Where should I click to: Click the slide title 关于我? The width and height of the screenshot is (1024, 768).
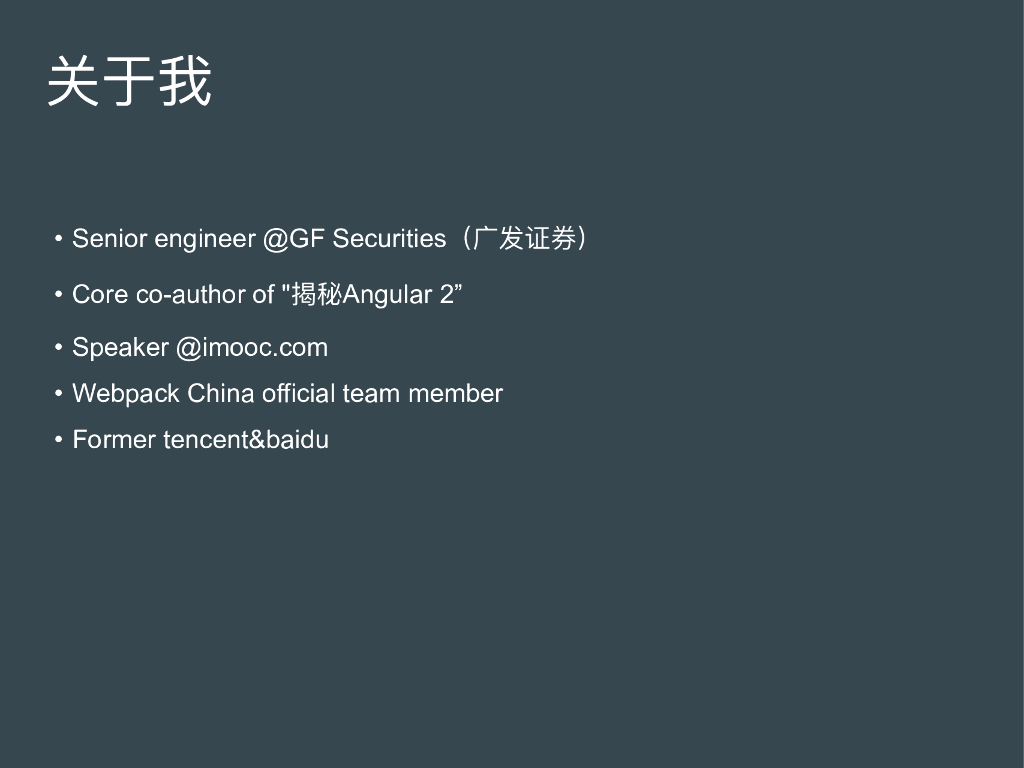coord(129,81)
